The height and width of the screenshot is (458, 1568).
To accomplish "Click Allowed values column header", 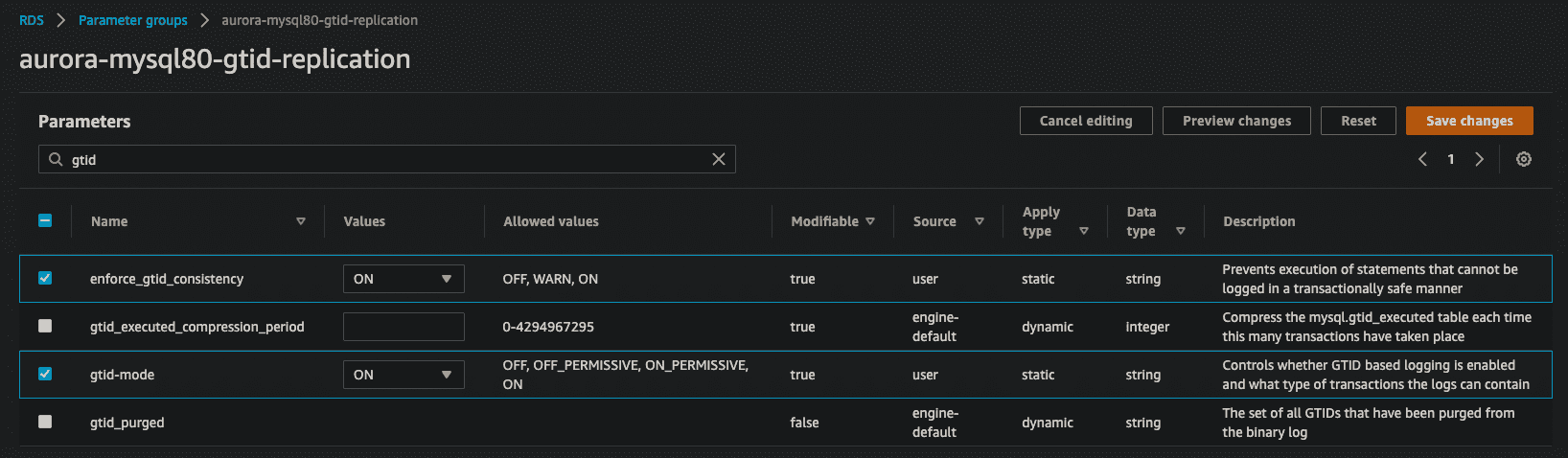I will click(x=551, y=221).
